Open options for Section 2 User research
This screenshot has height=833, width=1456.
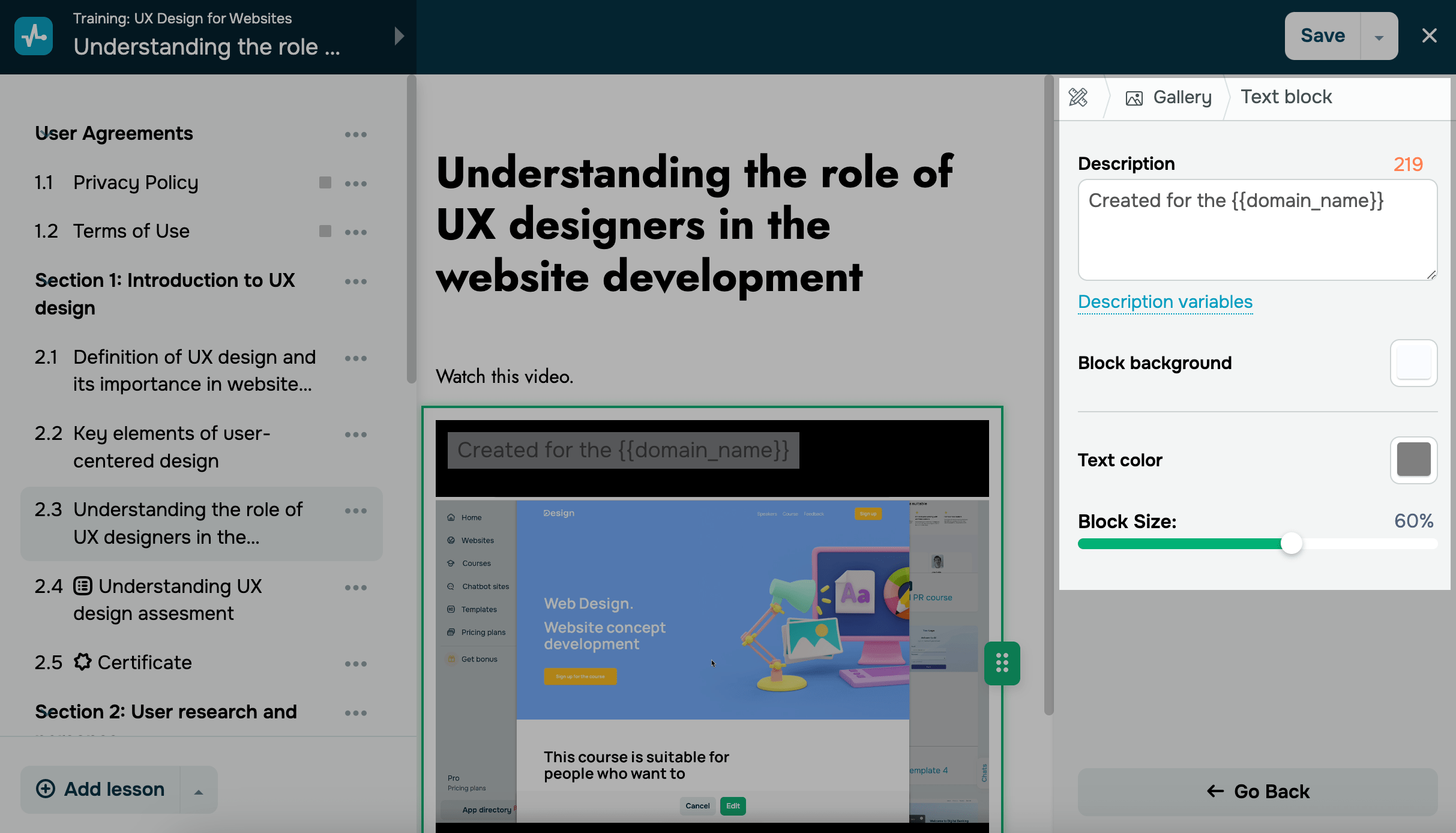click(x=356, y=713)
